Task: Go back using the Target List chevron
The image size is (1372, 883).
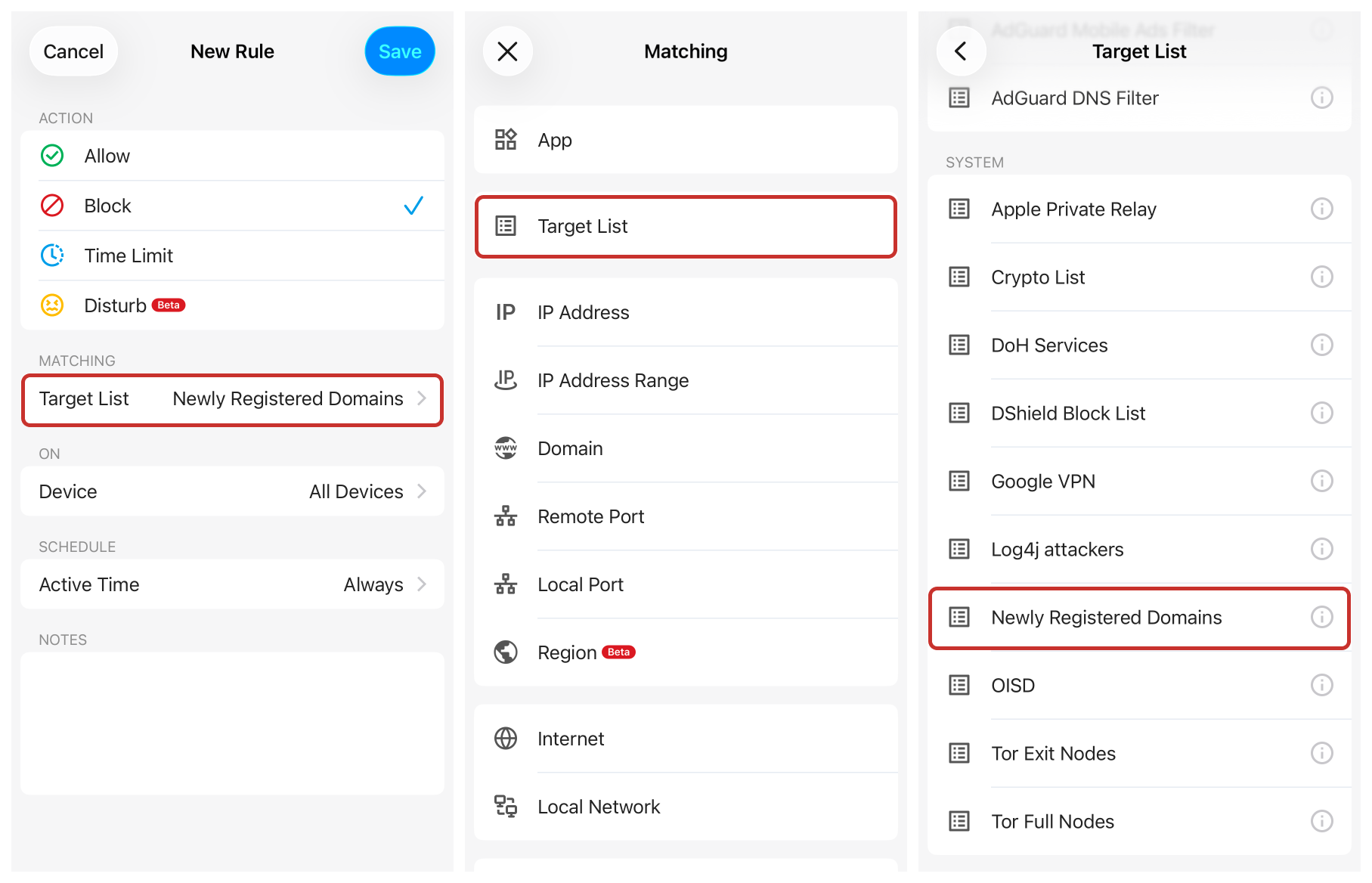Action: 961,51
